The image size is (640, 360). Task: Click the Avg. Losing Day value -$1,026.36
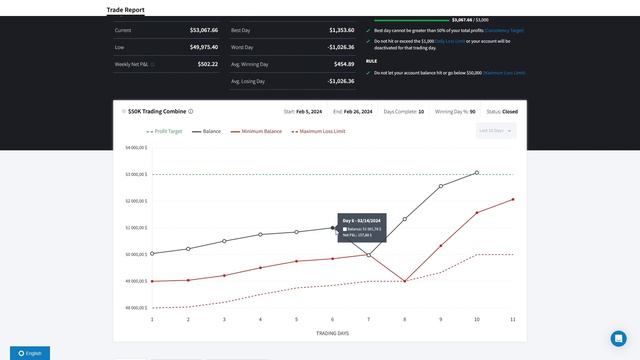point(341,81)
